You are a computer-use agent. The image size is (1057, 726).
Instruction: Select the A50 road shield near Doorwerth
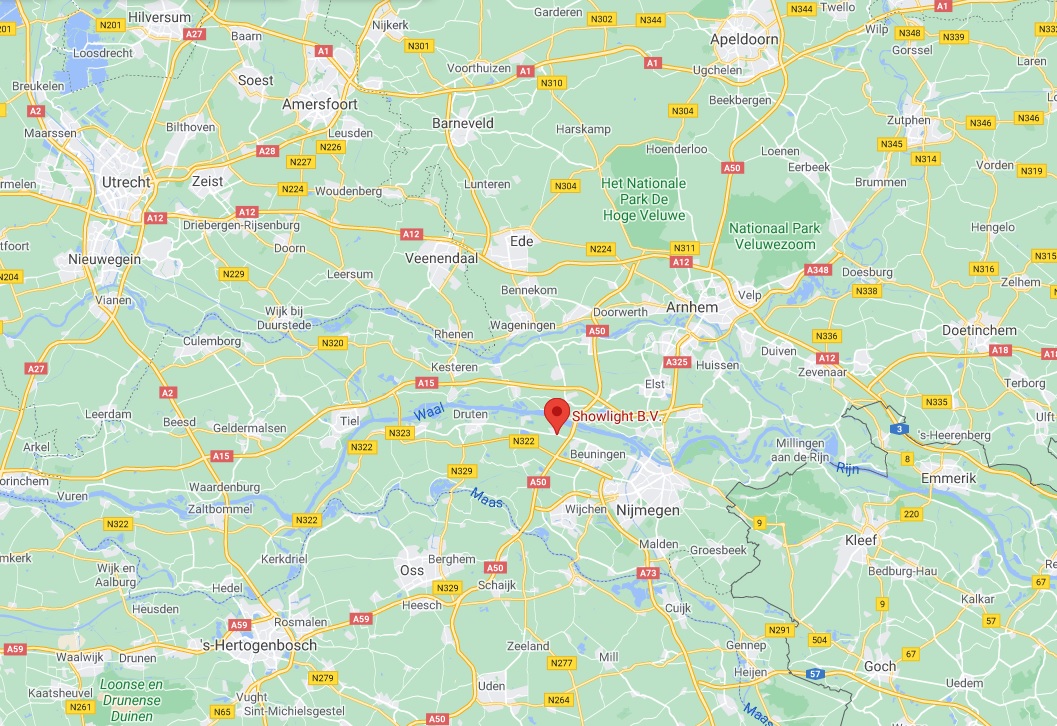click(597, 331)
